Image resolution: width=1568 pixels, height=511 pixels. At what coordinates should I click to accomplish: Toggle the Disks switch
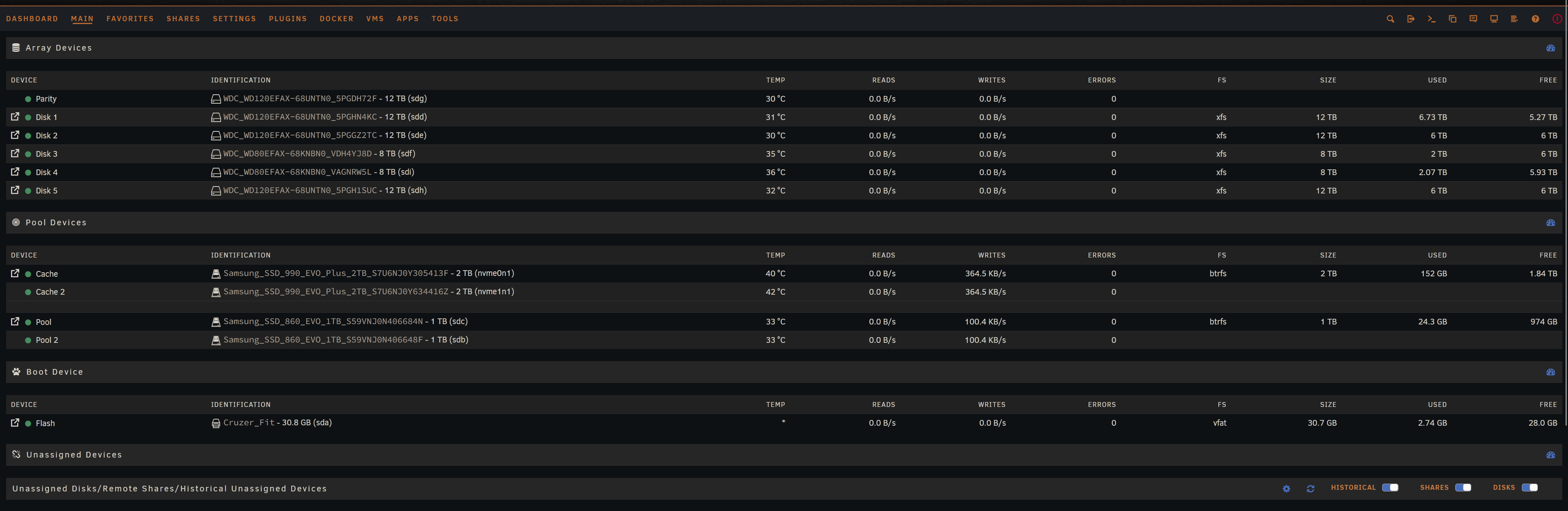pyautogui.click(x=1529, y=487)
